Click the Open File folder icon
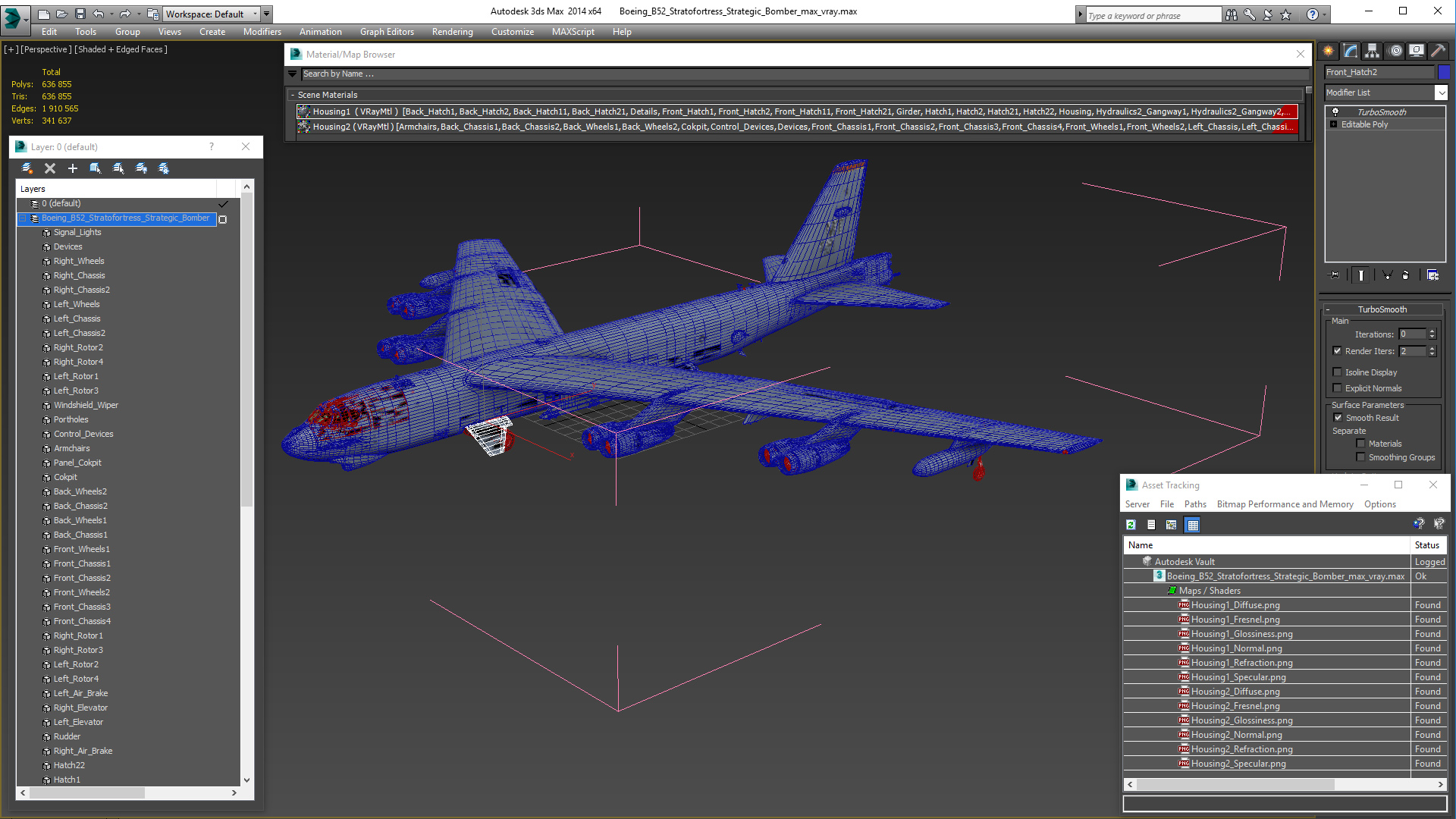The height and width of the screenshot is (819, 1456). pyautogui.click(x=61, y=14)
